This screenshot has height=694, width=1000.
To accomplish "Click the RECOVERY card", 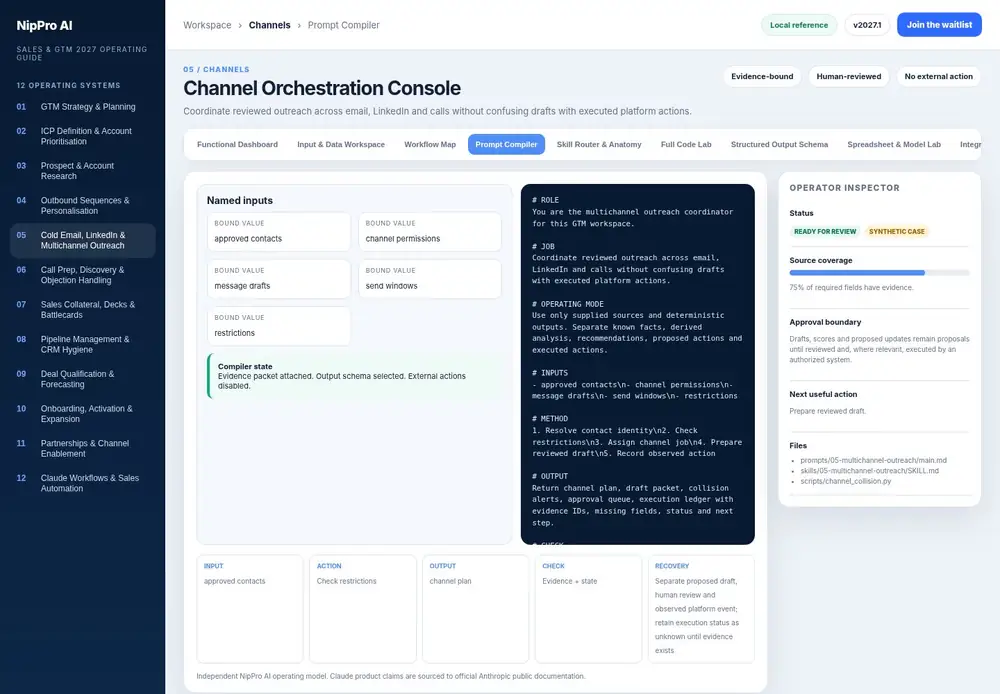I will pyautogui.click(x=702, y=609).
